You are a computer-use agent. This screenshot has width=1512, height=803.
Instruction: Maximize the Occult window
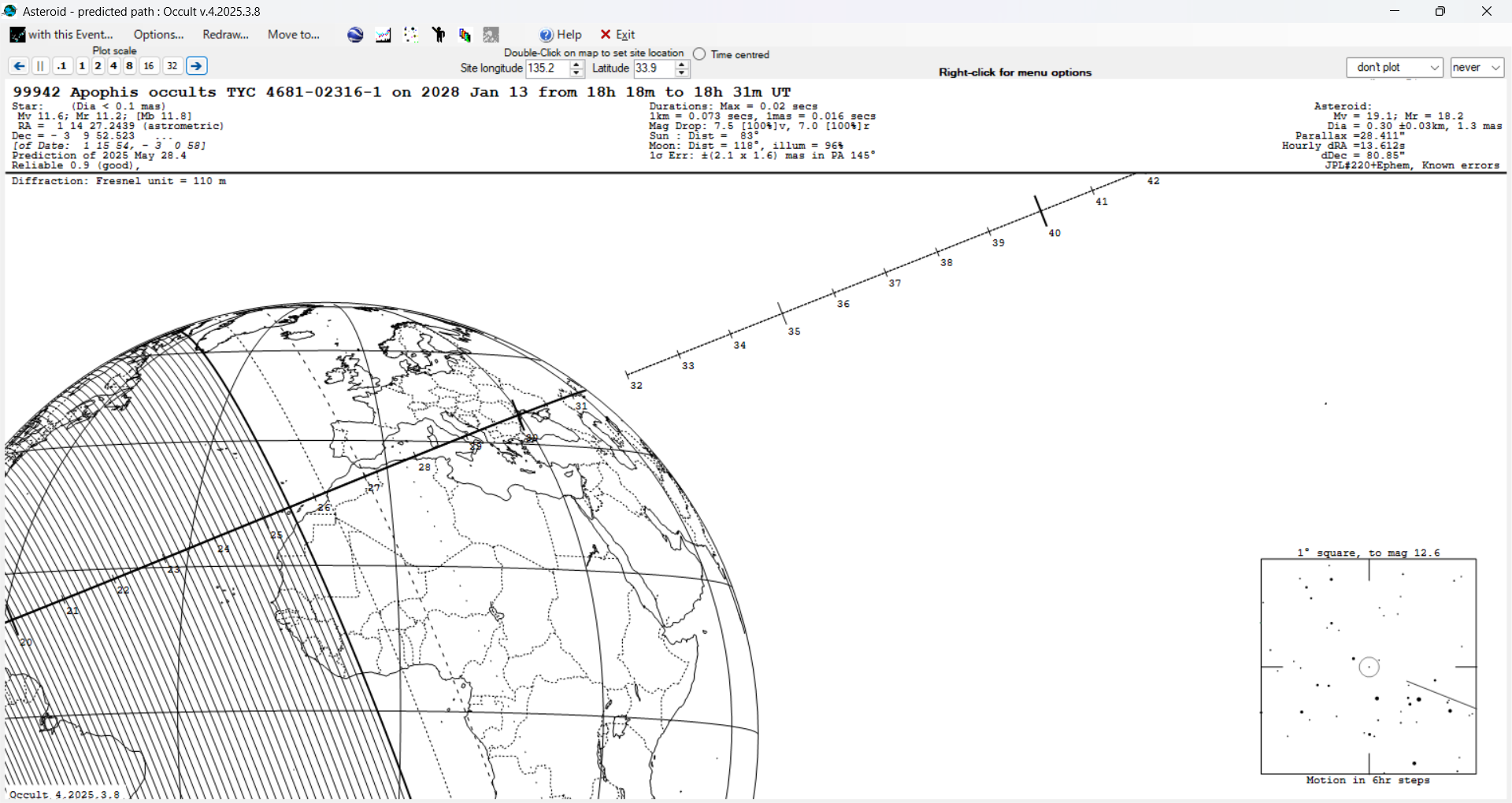click(x=1440, y=11)
